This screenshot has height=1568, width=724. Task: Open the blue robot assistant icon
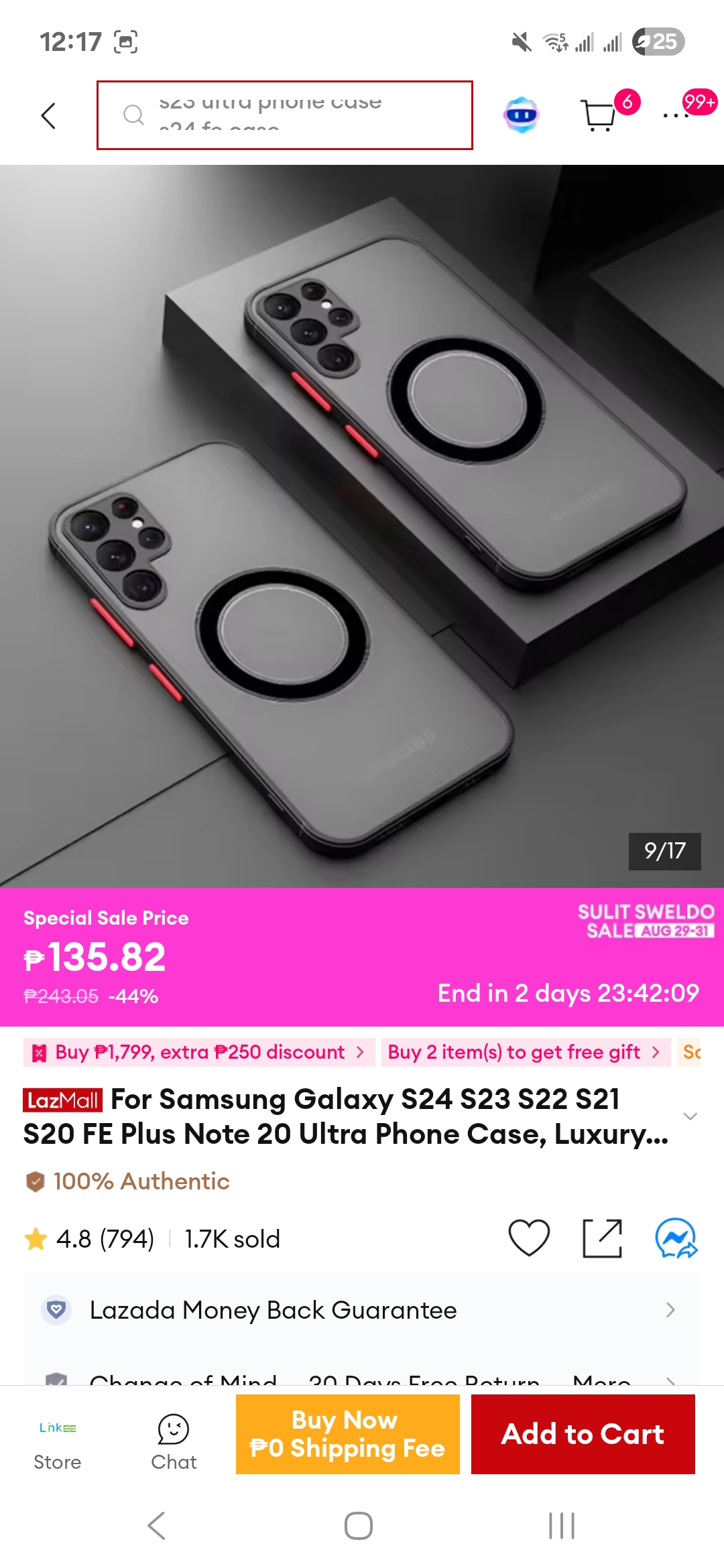coord(521,115)
